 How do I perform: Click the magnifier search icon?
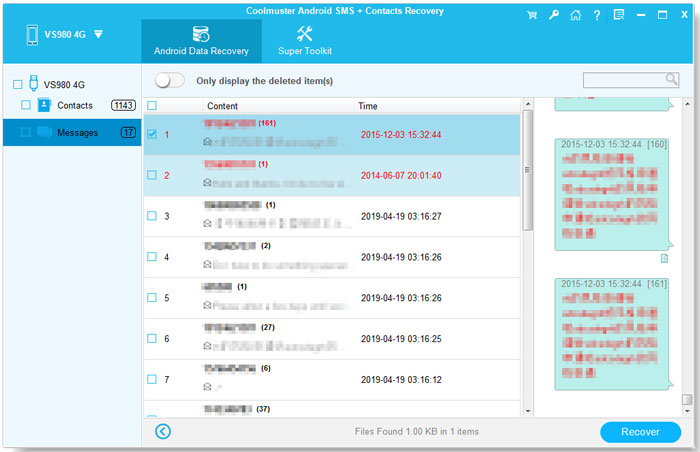pos(671,80)
